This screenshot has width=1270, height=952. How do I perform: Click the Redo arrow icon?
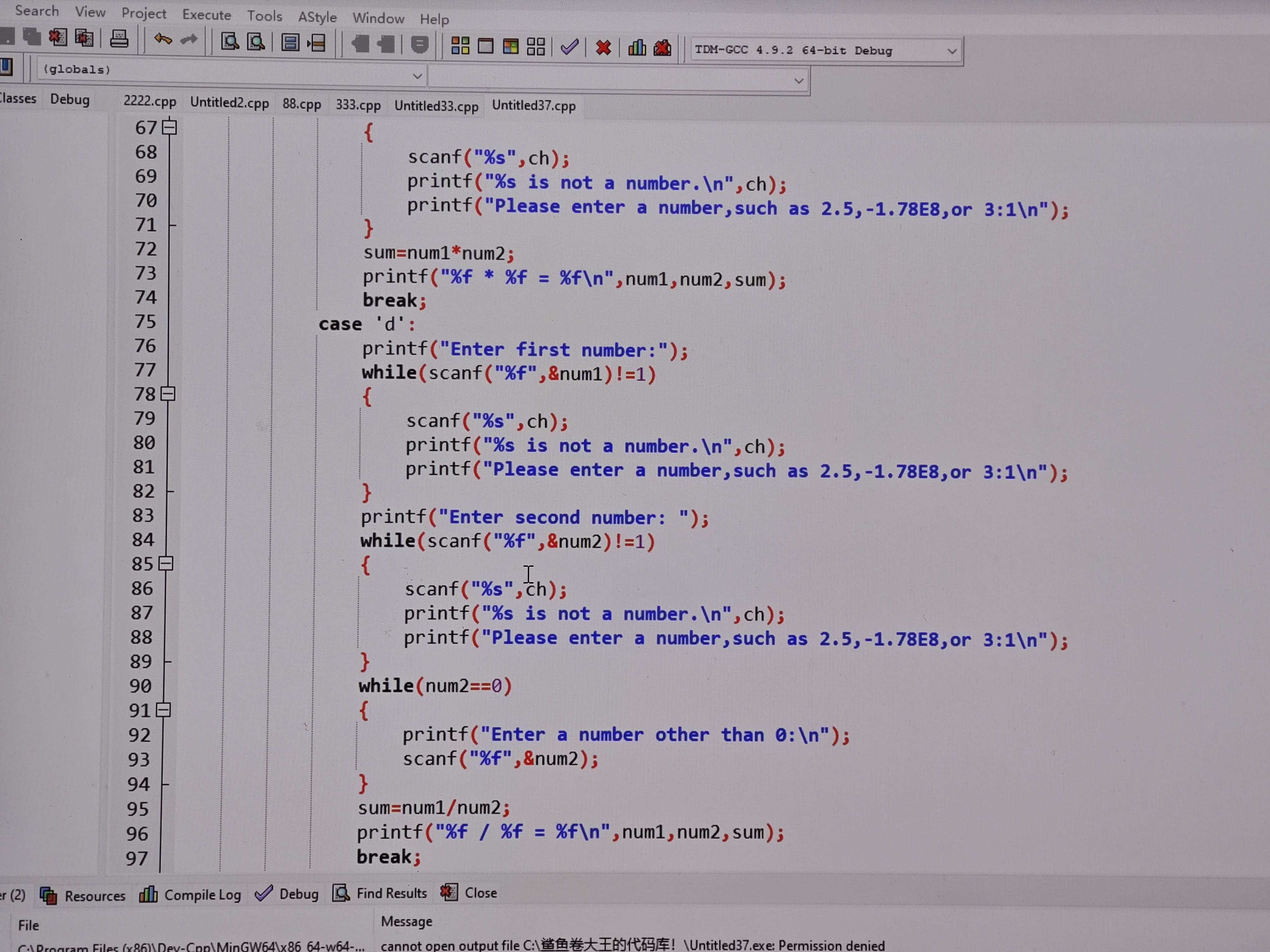tap(189, 40)
